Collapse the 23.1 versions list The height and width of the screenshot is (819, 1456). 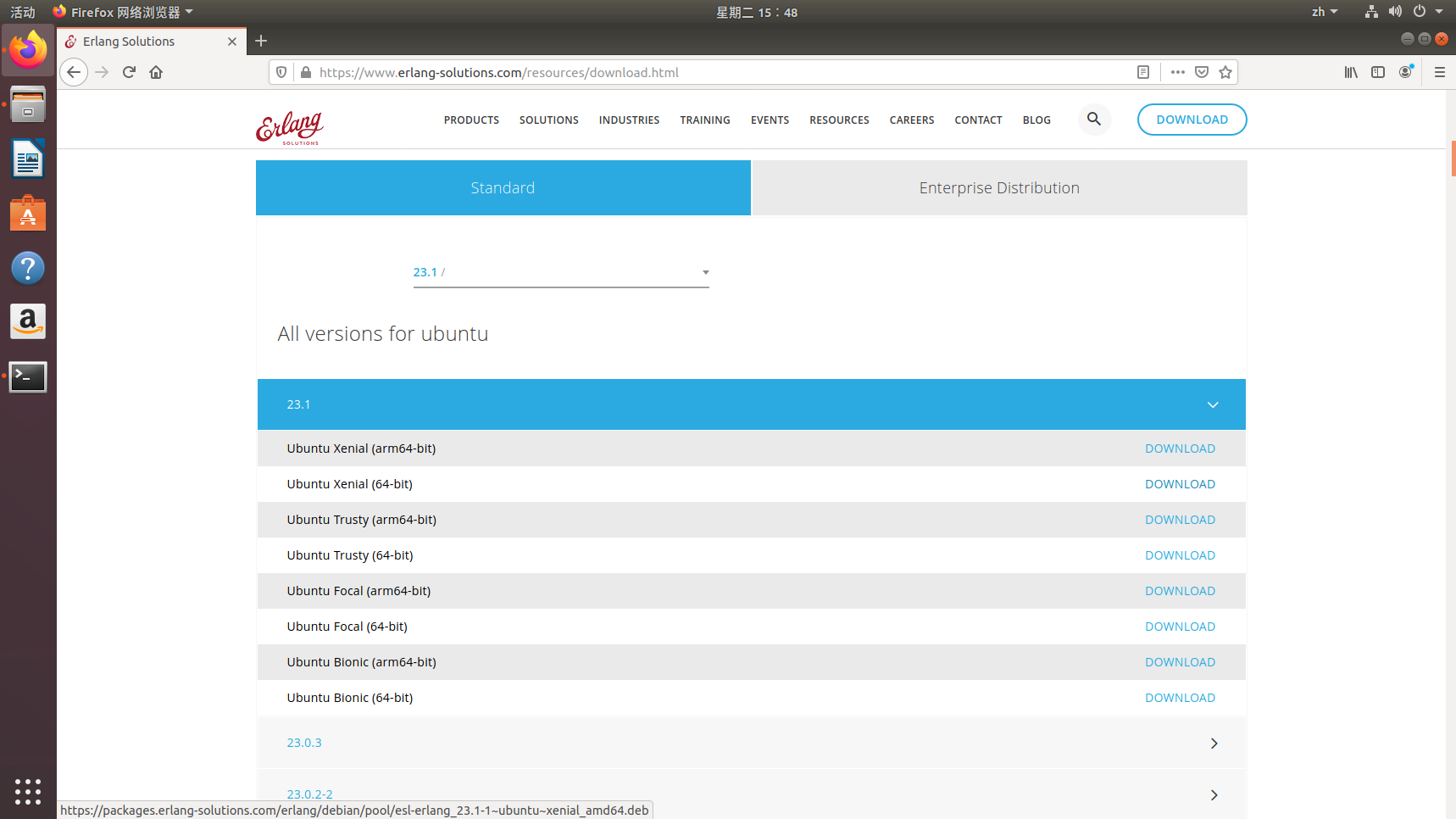pos(1213,404)
